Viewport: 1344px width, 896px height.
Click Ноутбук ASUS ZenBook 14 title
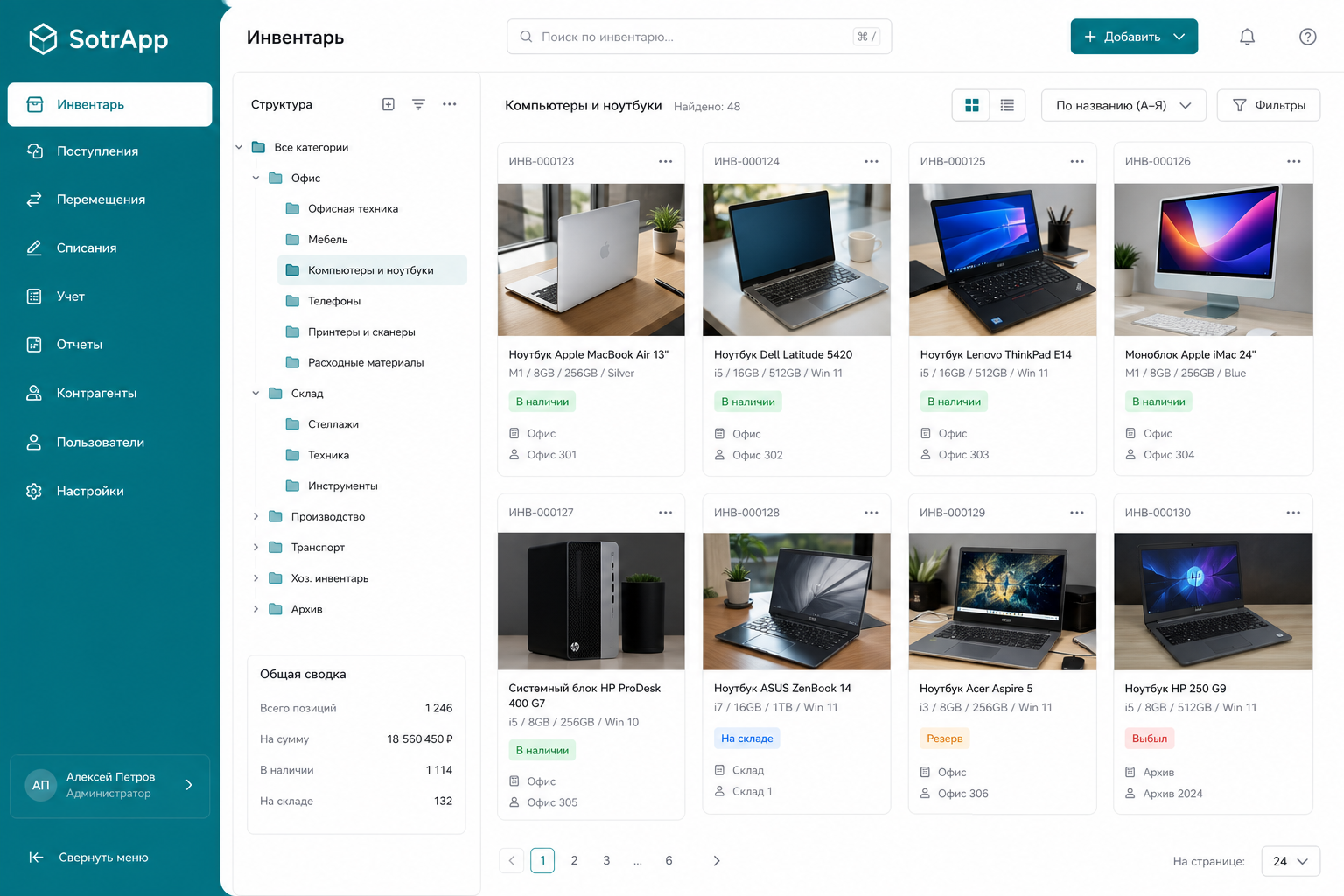tap(782, 689)
